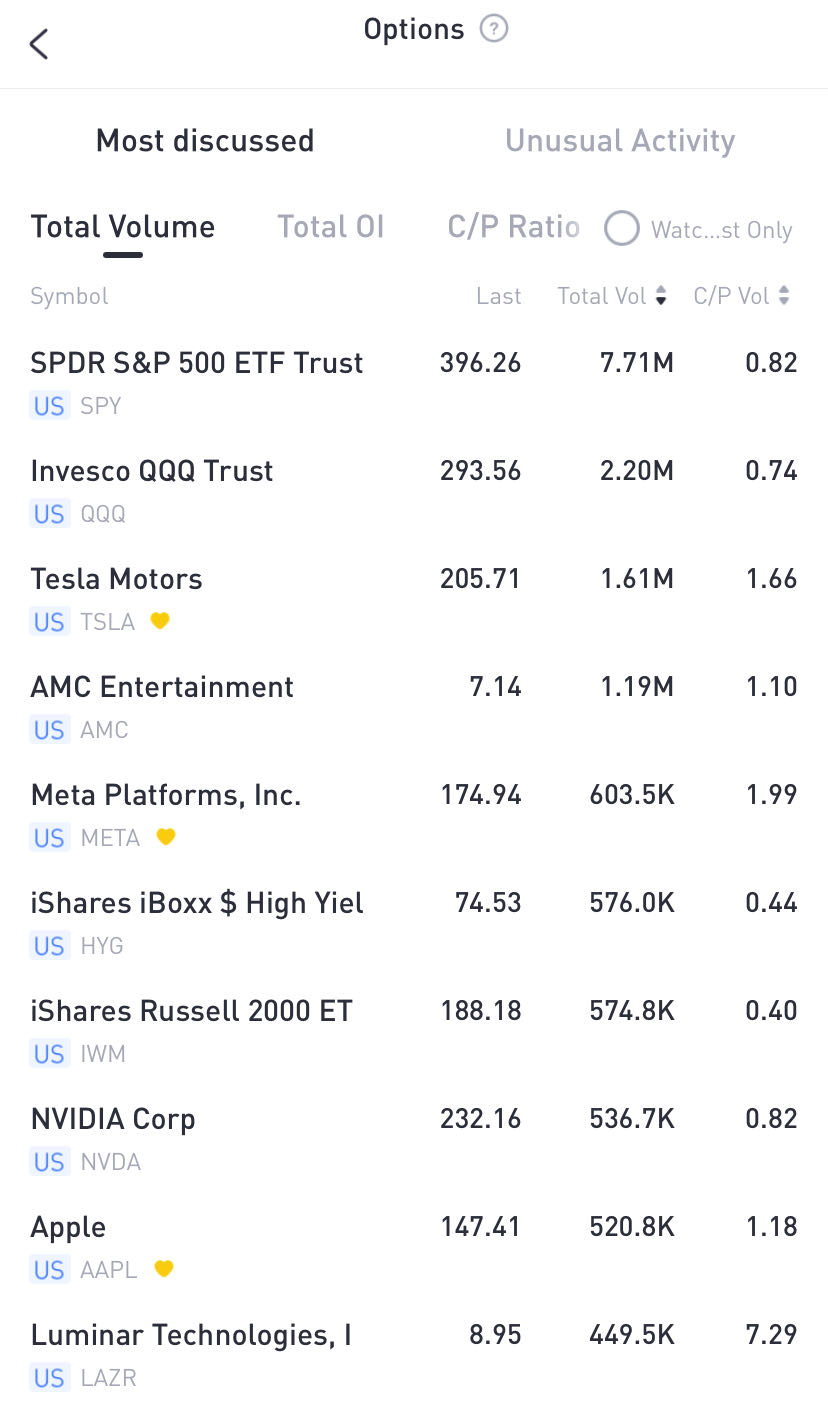Tap the back arrow icon
828x1416 pixels.
point(39,44)
